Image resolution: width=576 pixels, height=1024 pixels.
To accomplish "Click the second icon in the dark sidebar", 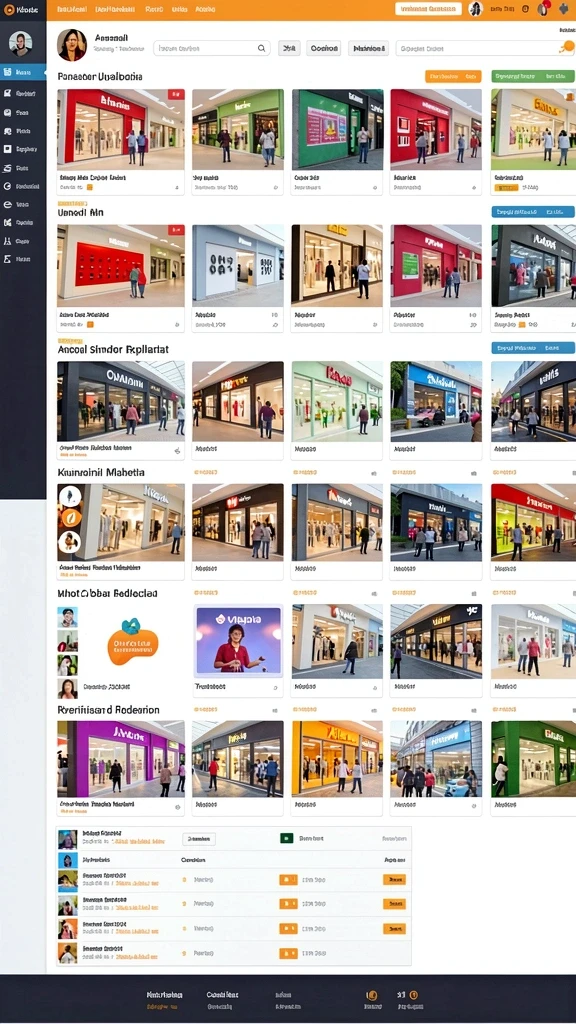I will [x=7, y=93].
